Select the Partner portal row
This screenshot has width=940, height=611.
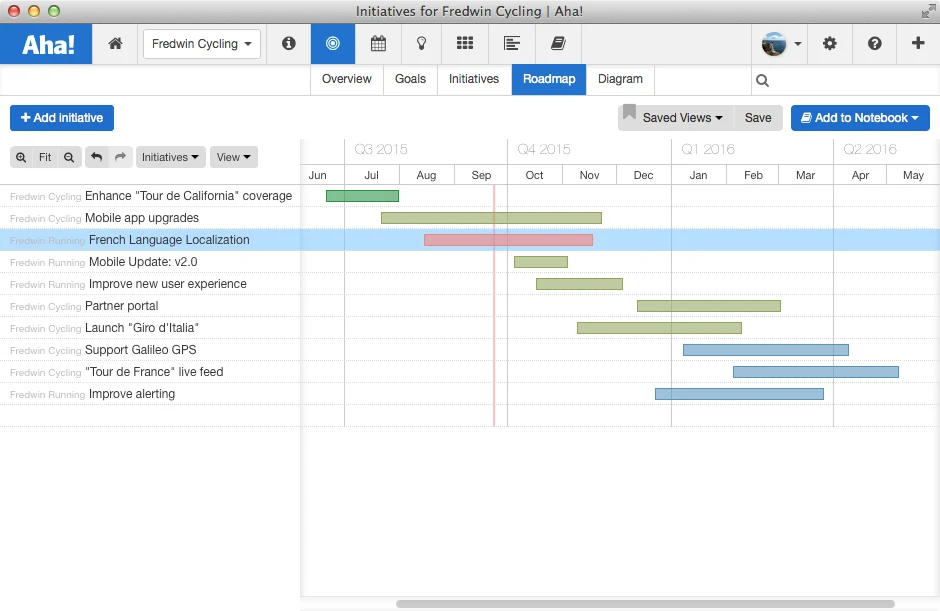[x=150, y=306]
